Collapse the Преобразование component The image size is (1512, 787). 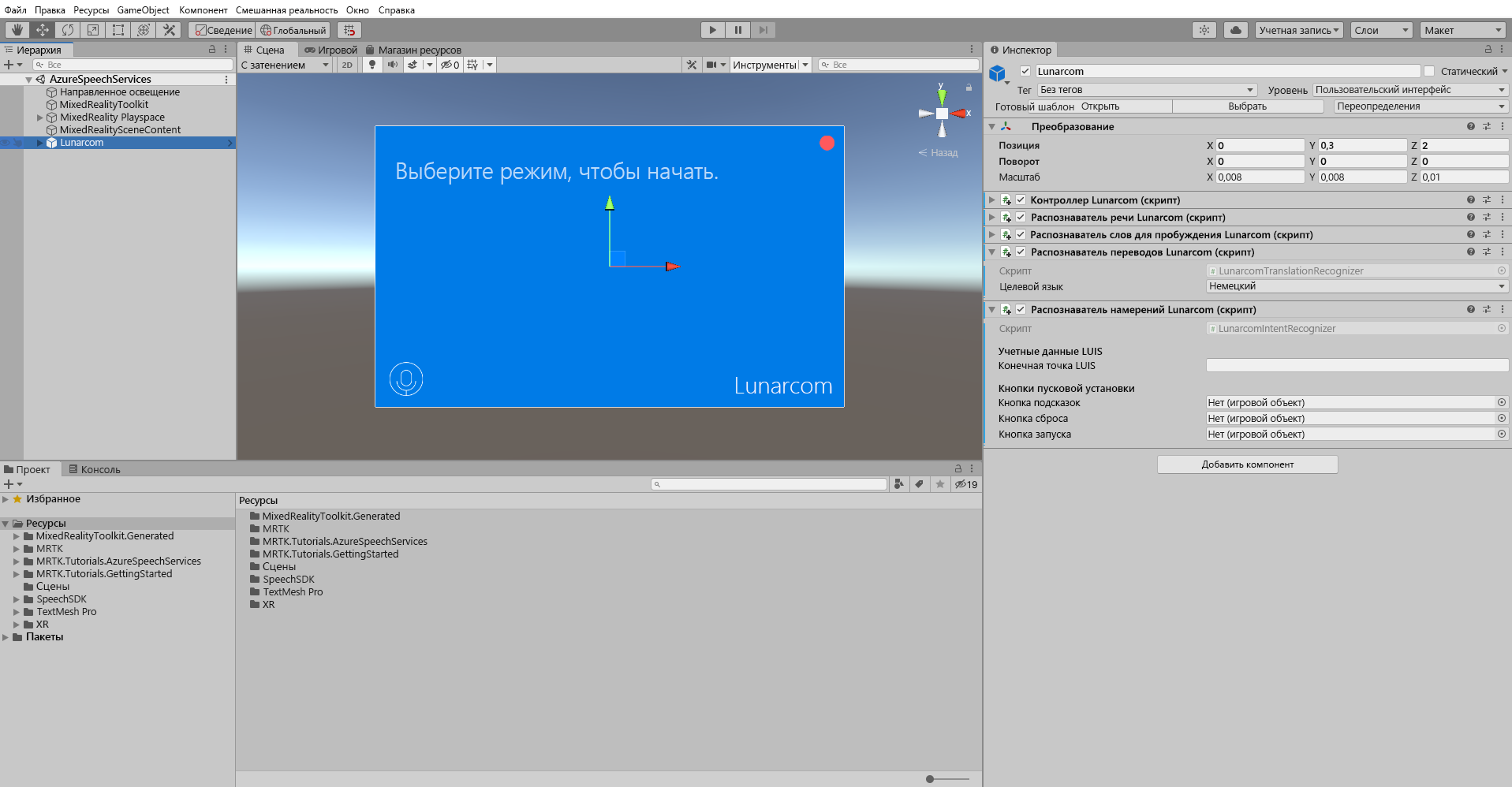pos(992,126)
